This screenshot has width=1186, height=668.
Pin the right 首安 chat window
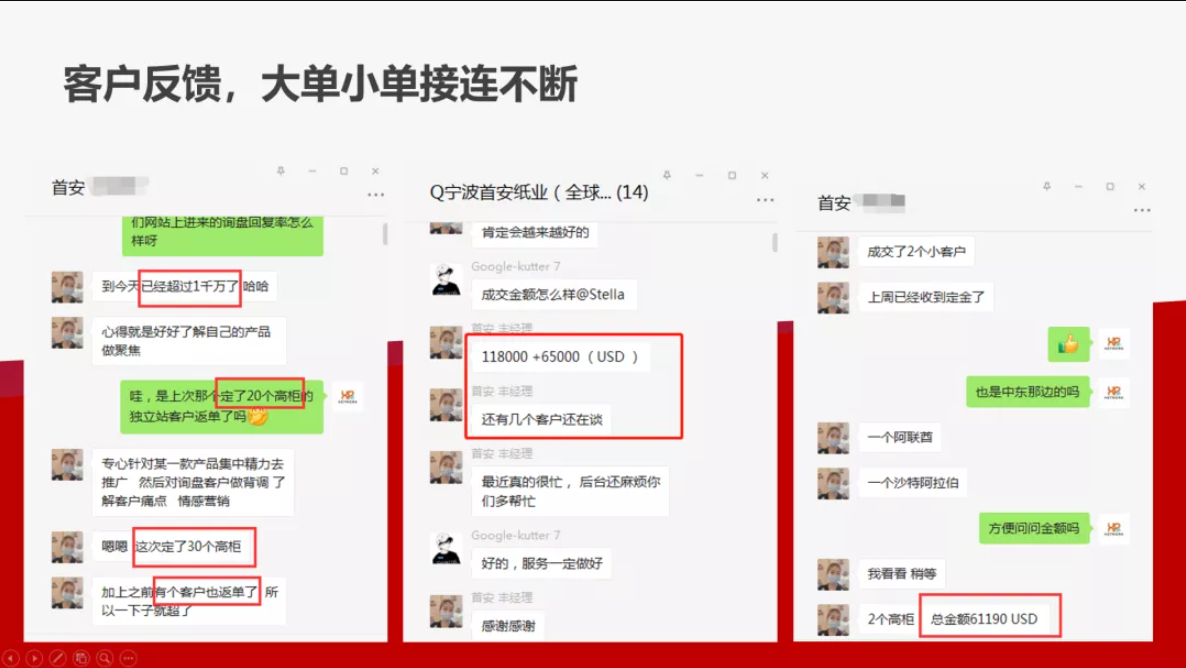(x=1047, y=186)
